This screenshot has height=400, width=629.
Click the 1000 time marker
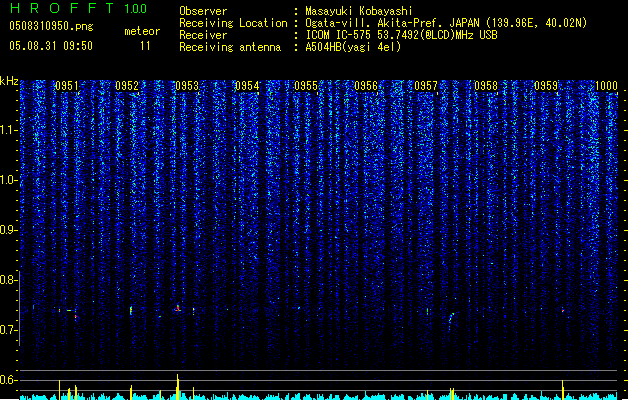click(x=606, y=86)
